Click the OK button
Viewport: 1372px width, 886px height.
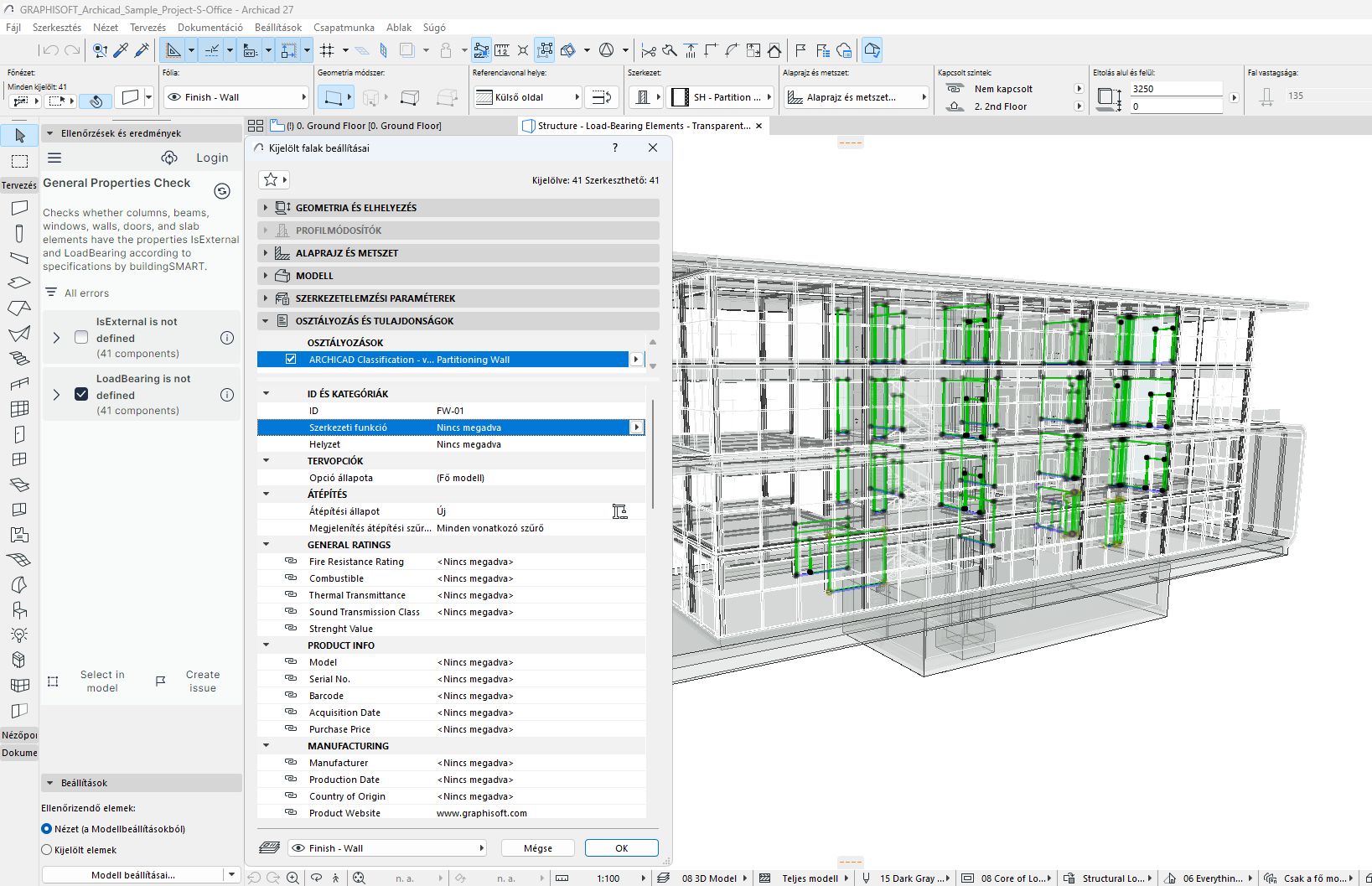621,848
